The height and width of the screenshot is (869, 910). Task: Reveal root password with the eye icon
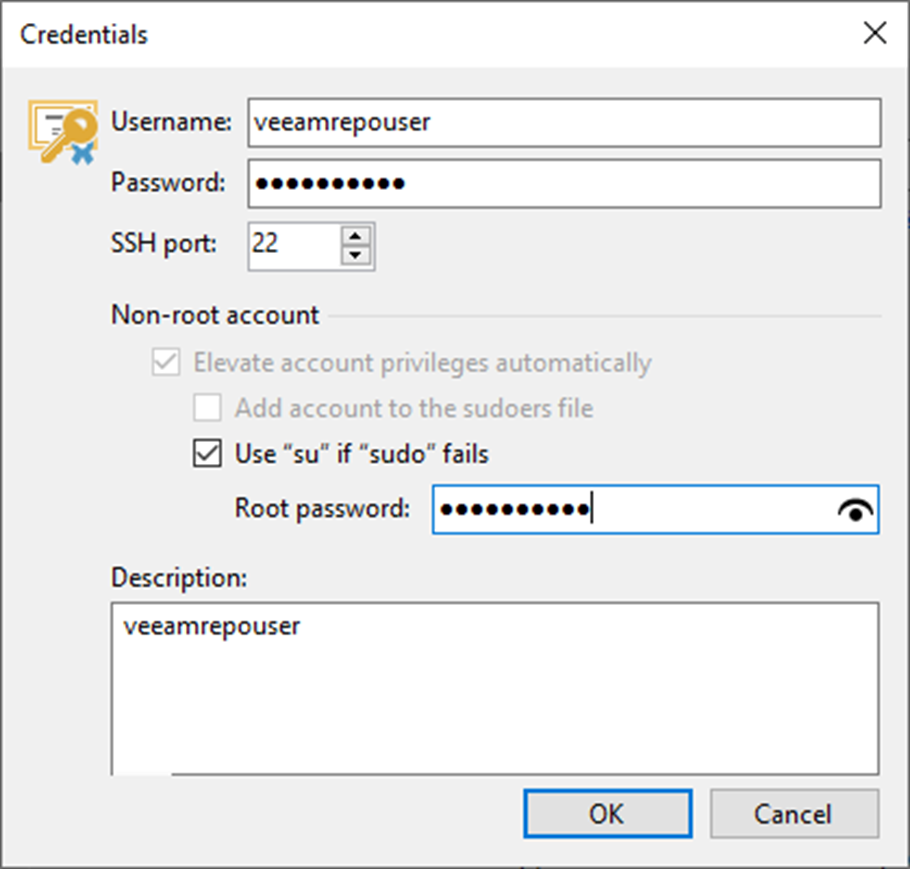point(855,511)
